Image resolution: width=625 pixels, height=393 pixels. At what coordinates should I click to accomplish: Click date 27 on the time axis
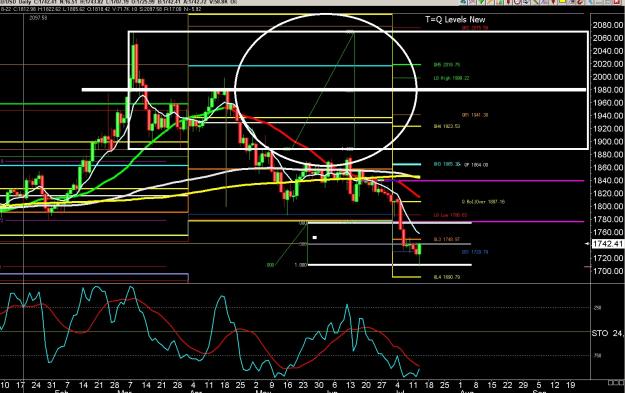pyautogui.click(x=381, y=385)
